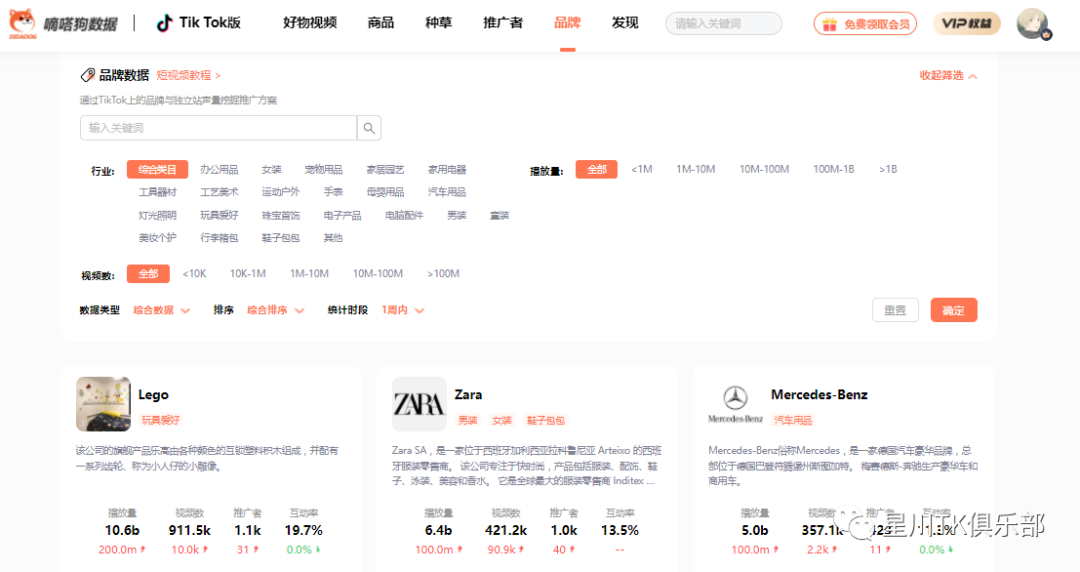Click the Didadog logo icon
Viewport: 1080px width, 572px height.
pyautogui.click(x=23, y=23)
